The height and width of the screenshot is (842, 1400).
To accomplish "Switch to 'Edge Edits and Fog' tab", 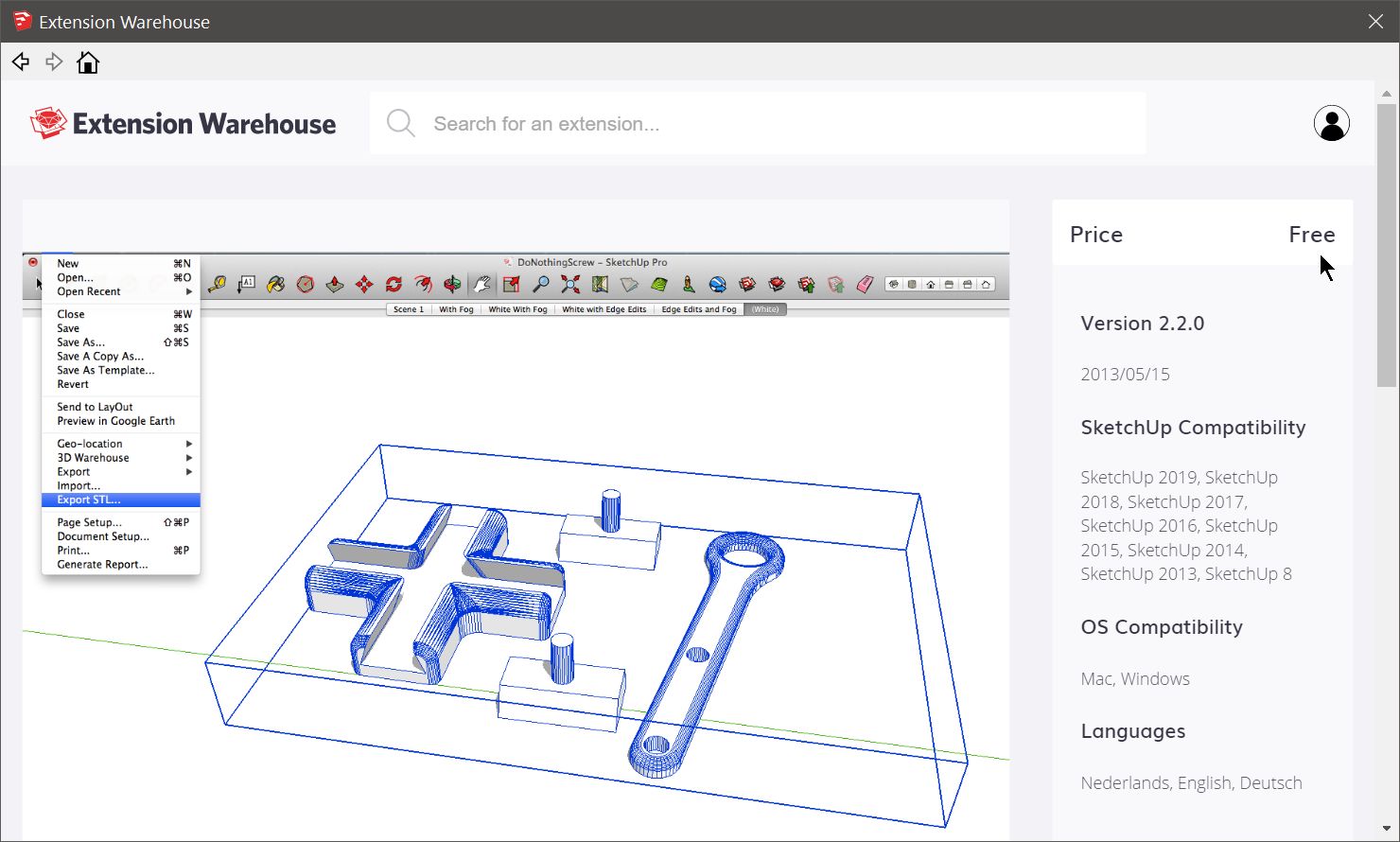I will coord(699,309).
